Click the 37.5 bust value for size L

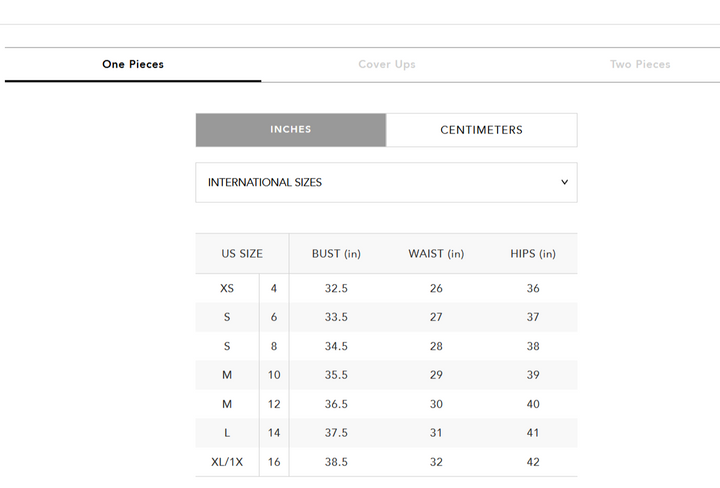(x=336, y=433)
